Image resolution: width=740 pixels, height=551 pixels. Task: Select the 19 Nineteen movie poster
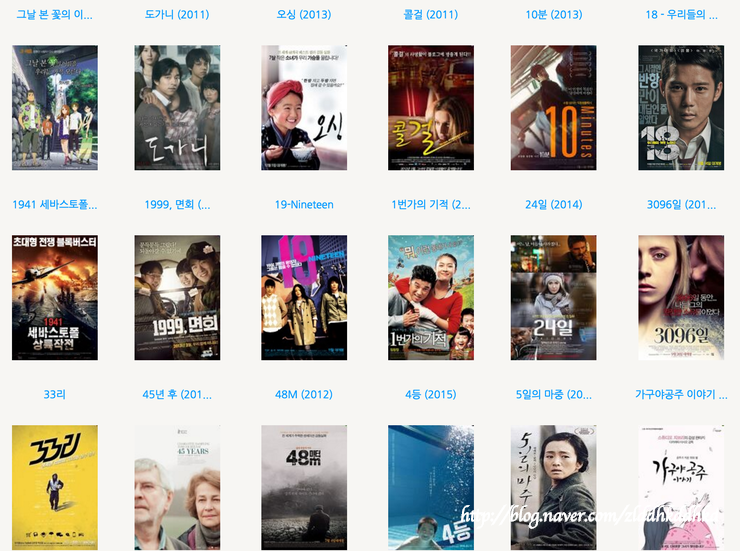pyautogui.click(x=304, y=298)
